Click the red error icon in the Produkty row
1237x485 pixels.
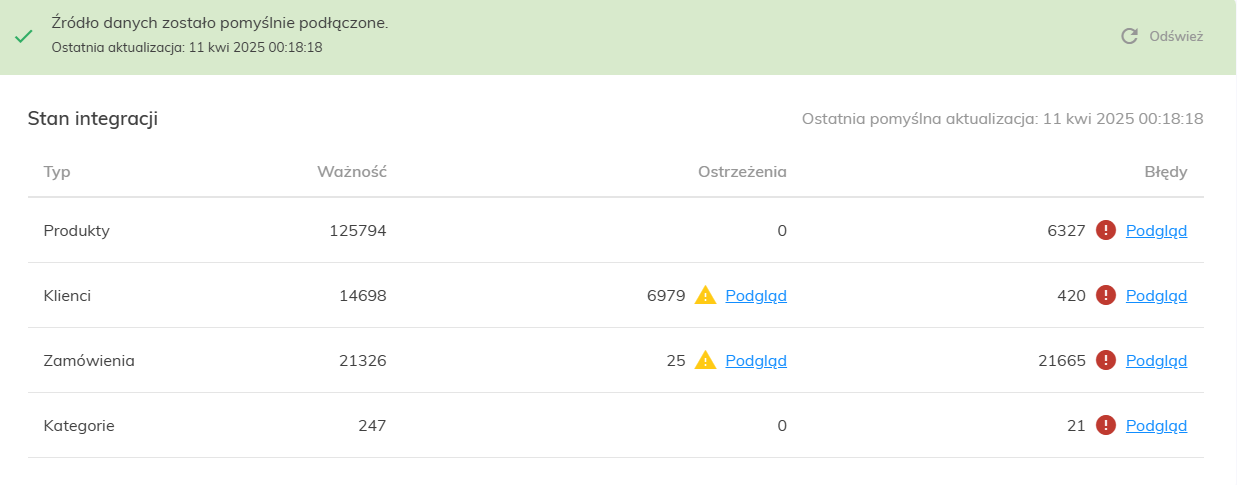(x=1105, y=230)
